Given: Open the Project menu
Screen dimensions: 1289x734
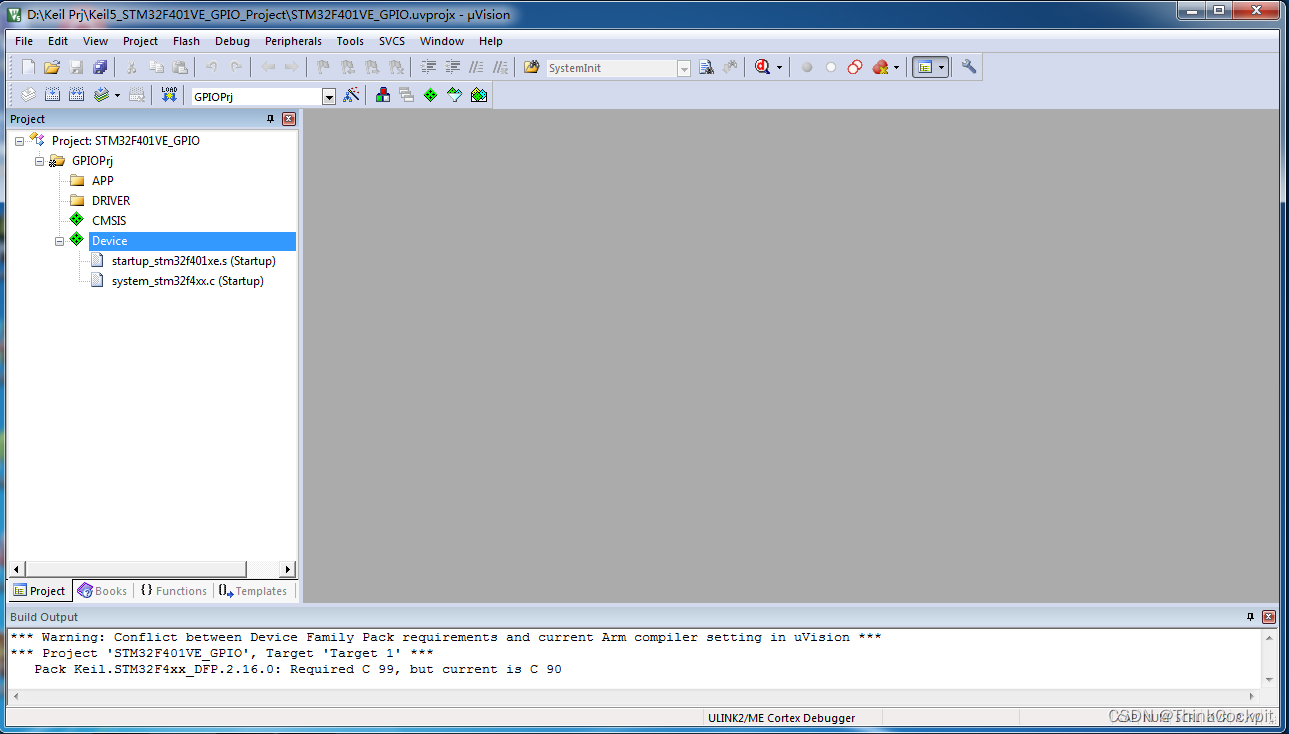Looking at the screenshot, I should tap(140, 41).
